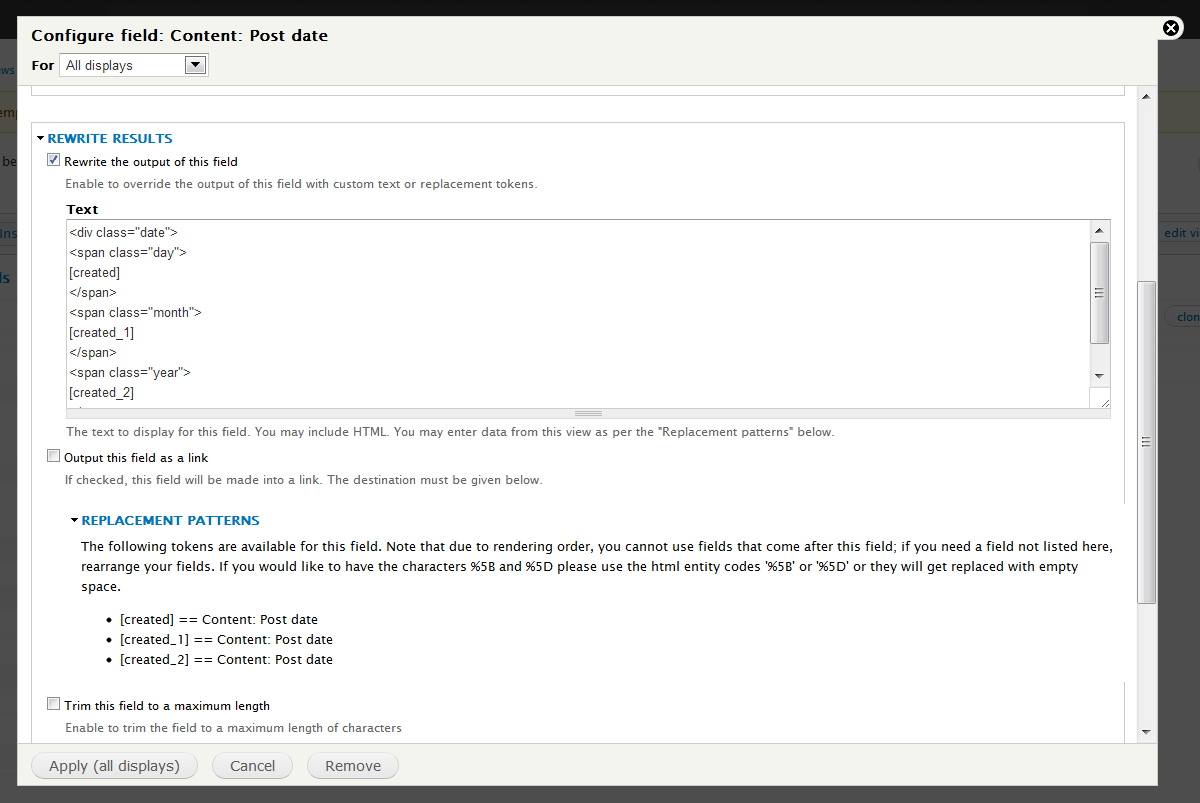The width and height of the screenshot is (1200, 803).
Task: Click the [created_2] == Content: Post date token
Action: 226,660
